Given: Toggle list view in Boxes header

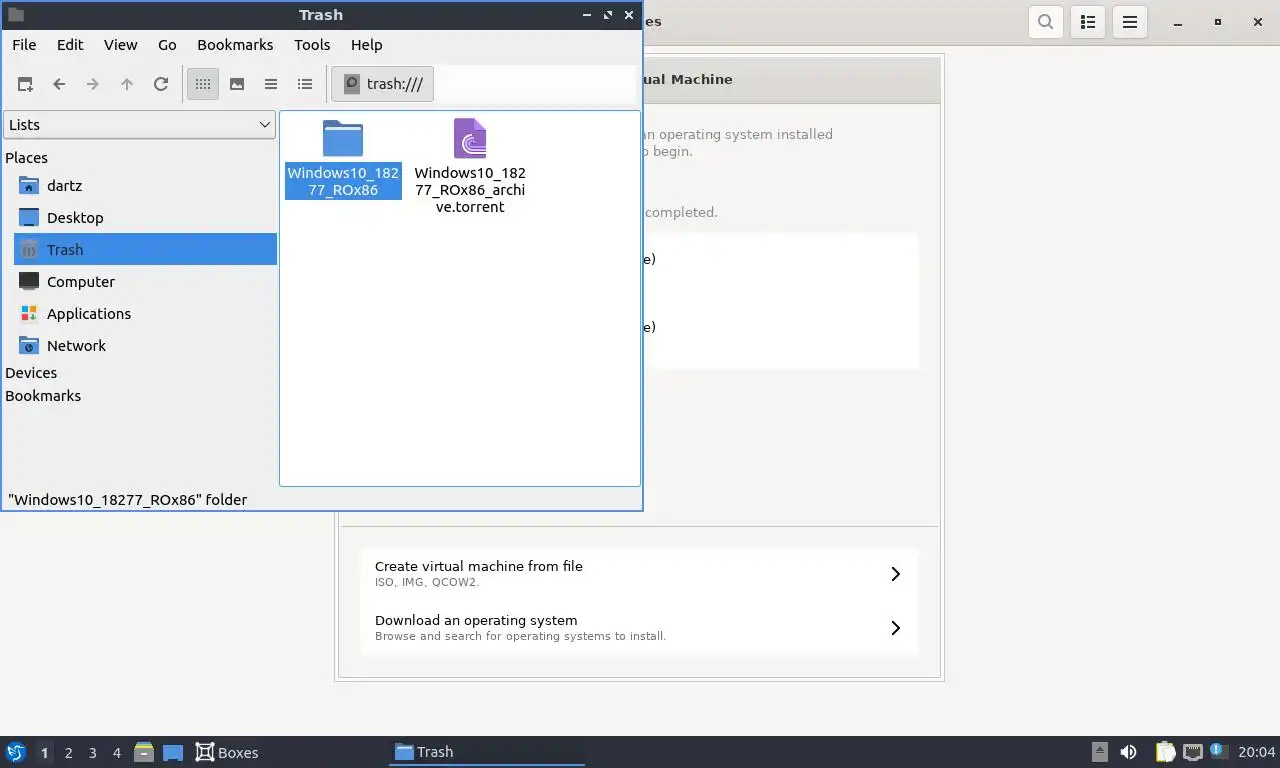Looking at the screenshot, I should click(x=1088, y=22).
